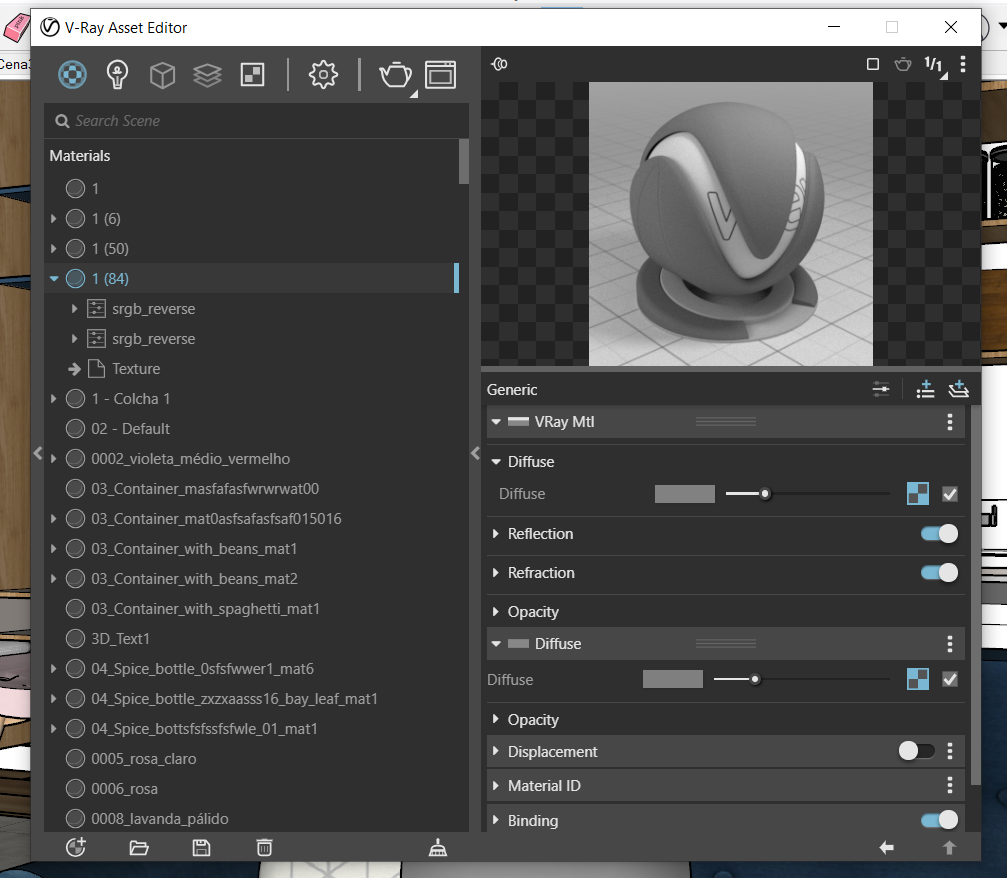Image resolution: width=1007 pixels, height=878 pixels.
Task: Open the Material ID three-dot menu
Action: pyautogui.click(x=950, y=785)
